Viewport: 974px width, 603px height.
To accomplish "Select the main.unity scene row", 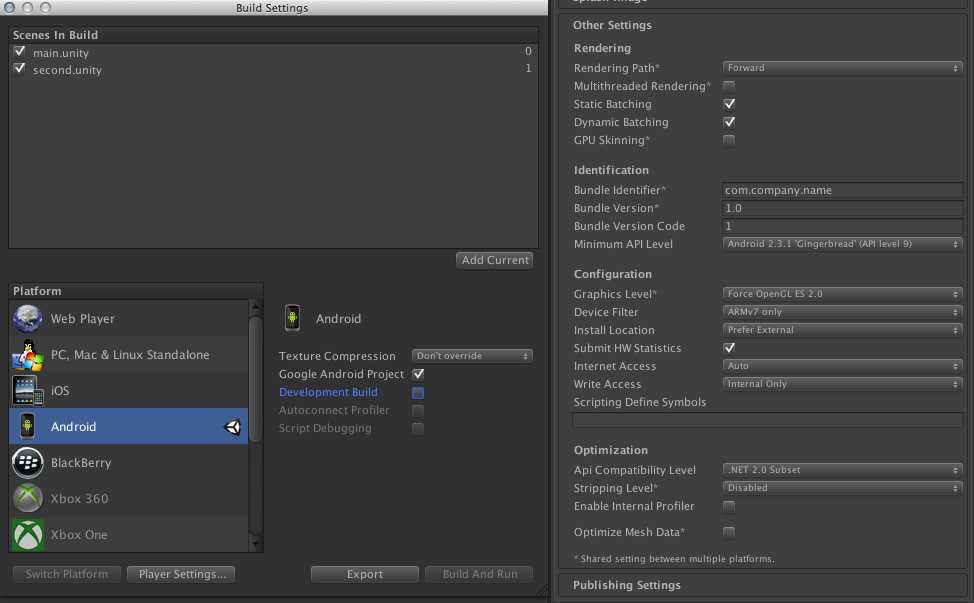I will click(273, 52).
